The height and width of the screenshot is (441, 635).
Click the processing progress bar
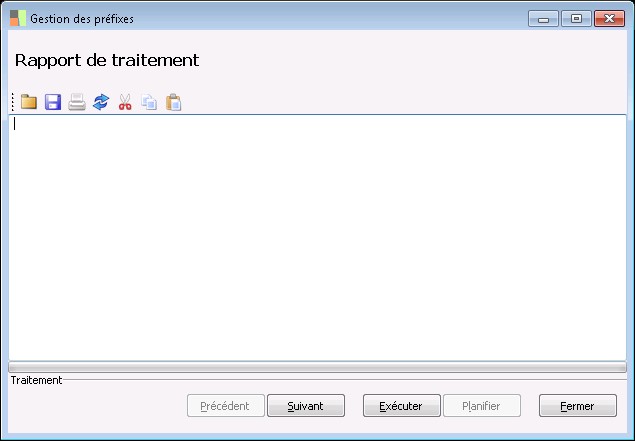tap(318, 367)
